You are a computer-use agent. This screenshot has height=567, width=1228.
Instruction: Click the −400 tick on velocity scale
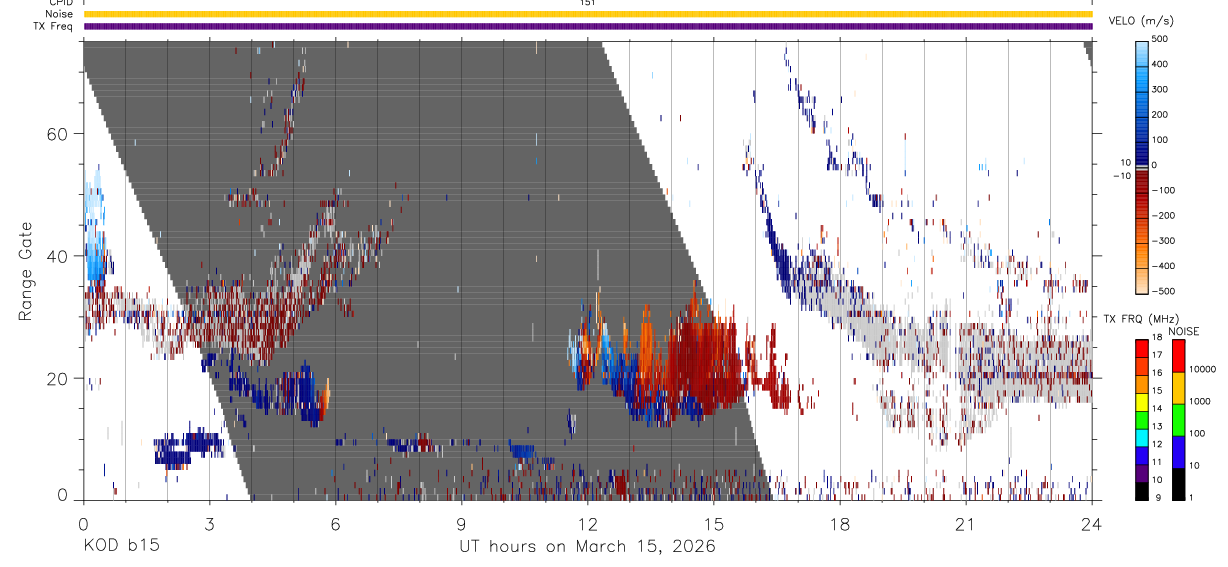point(1165,267)
